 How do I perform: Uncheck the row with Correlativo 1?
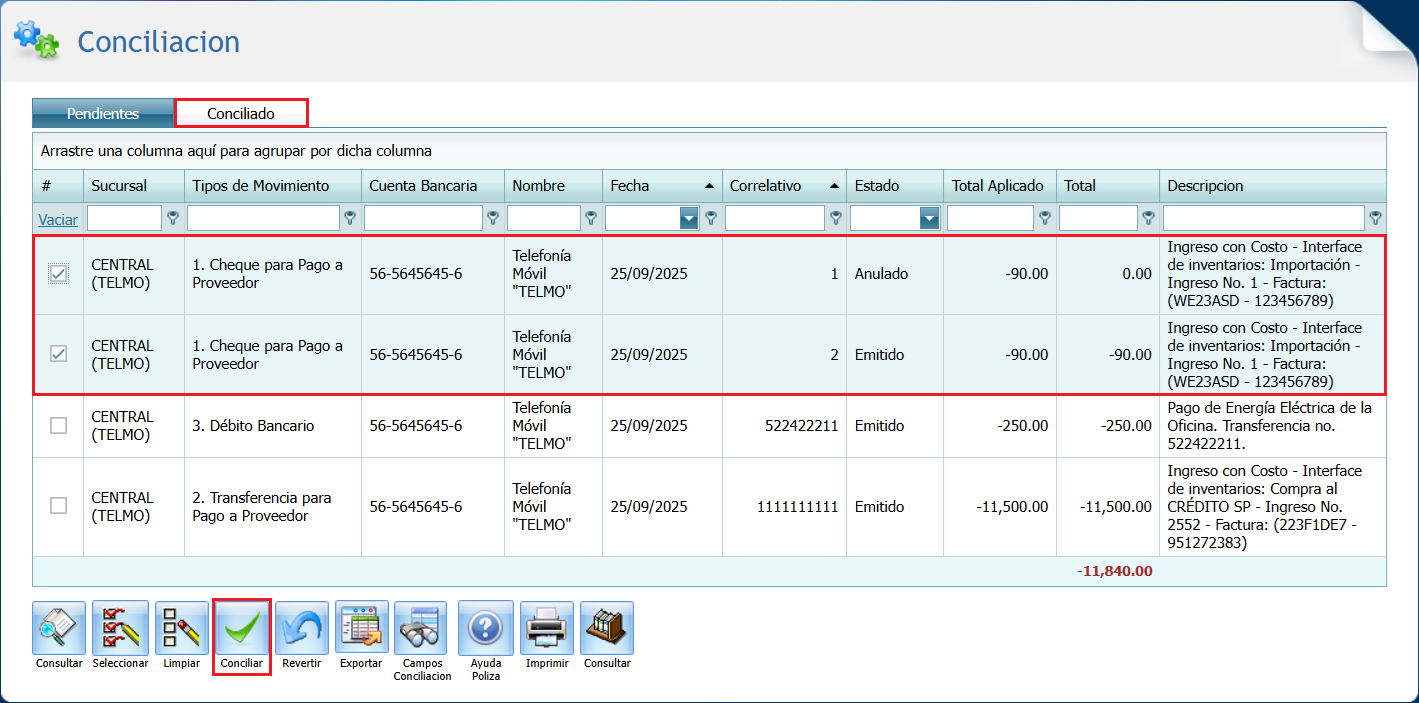pyautogui.click(x=59, y=274)
